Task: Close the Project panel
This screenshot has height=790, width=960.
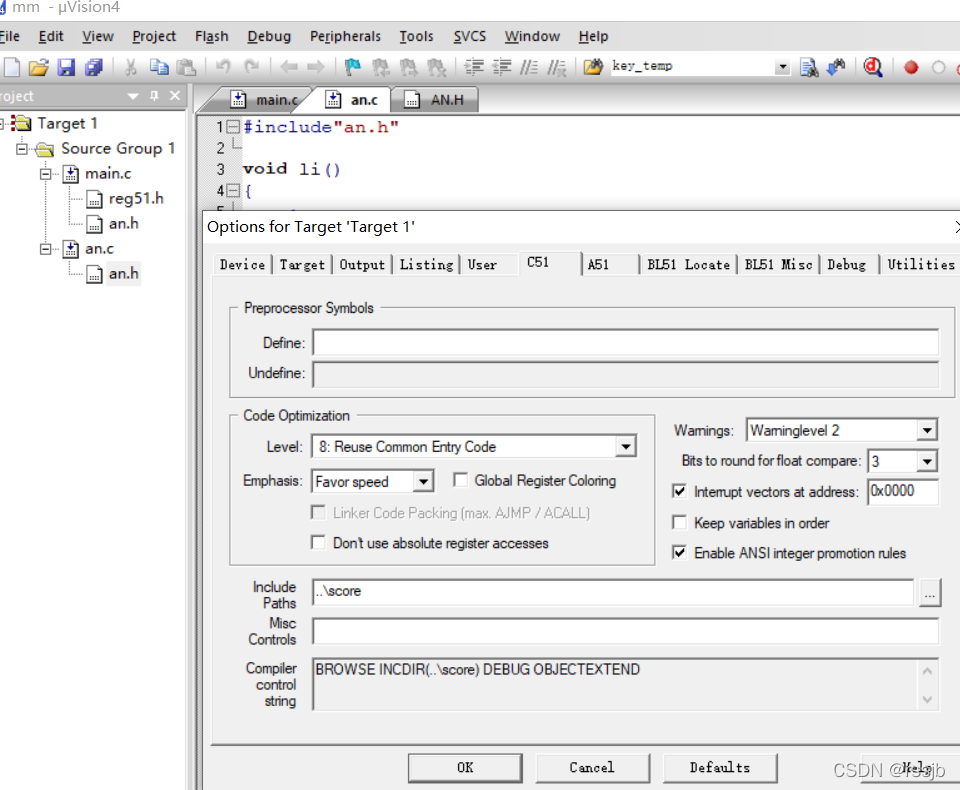Action: point(175,96)
